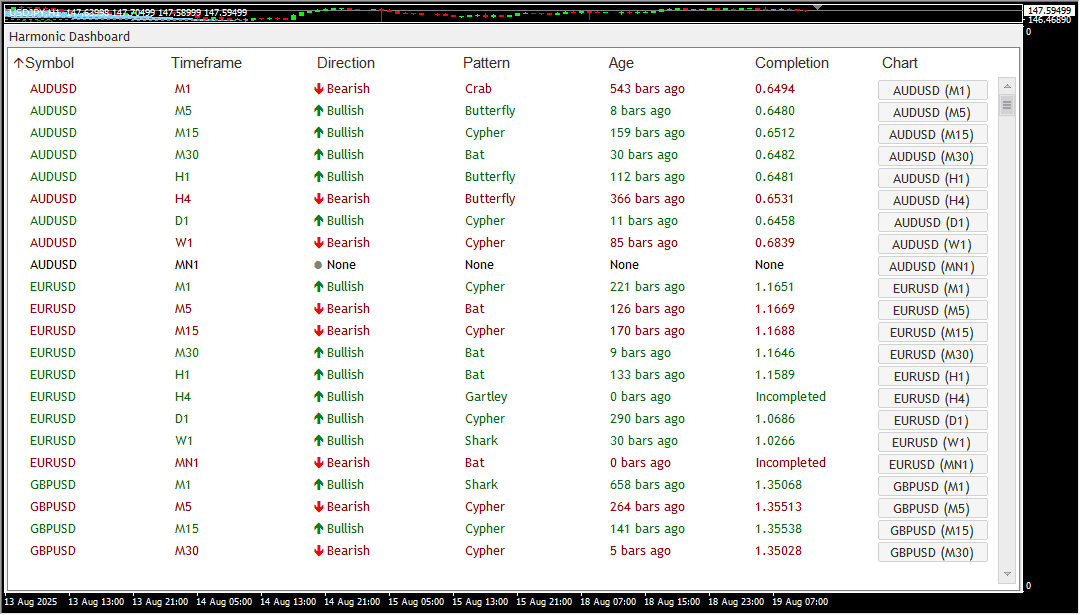The height and width of the screenshot is (615, 1080).
Task: Sort by the Timeframe column header
Action: 207,63
